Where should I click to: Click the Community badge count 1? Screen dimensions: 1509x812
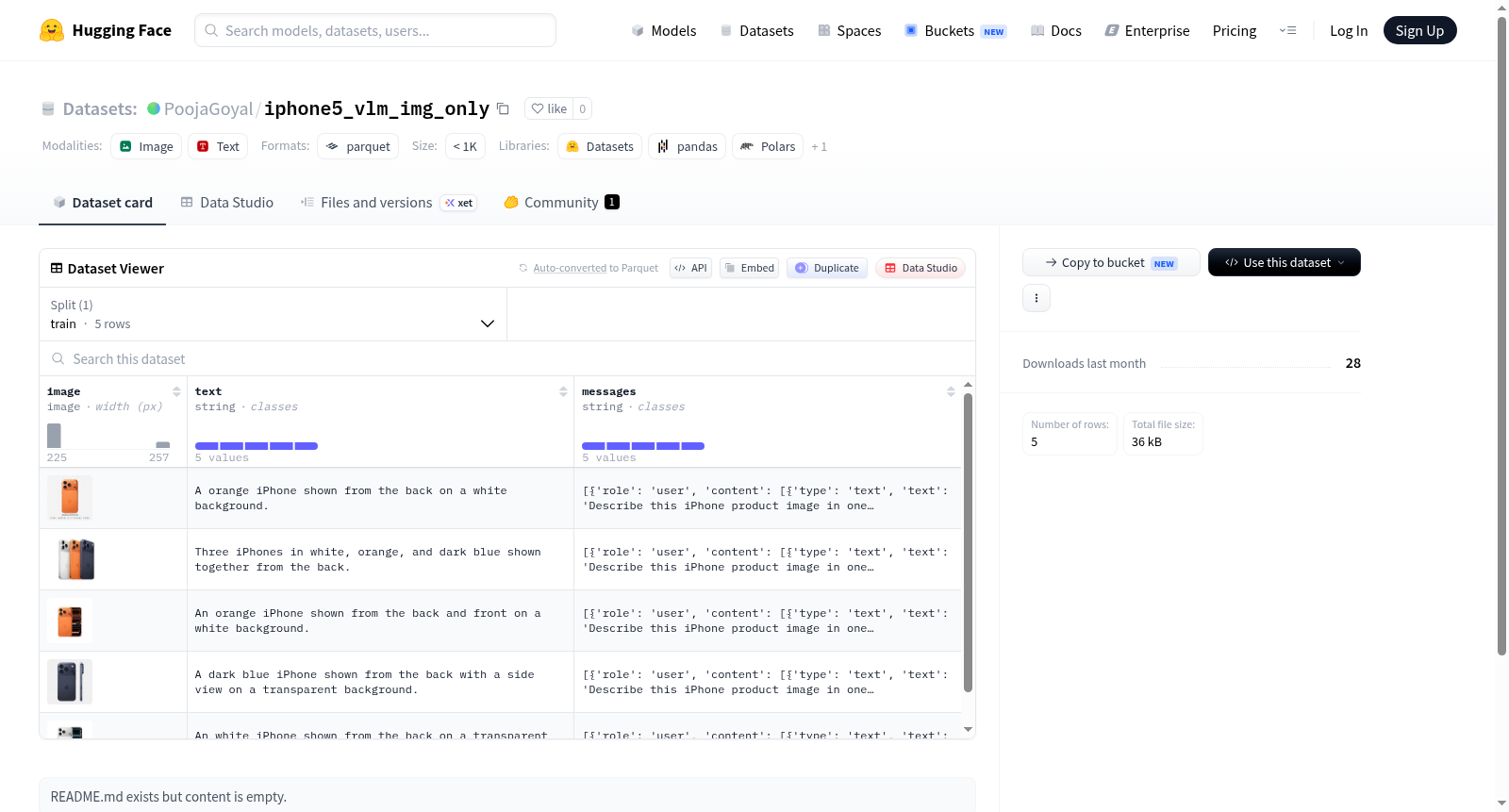(612, 202)
